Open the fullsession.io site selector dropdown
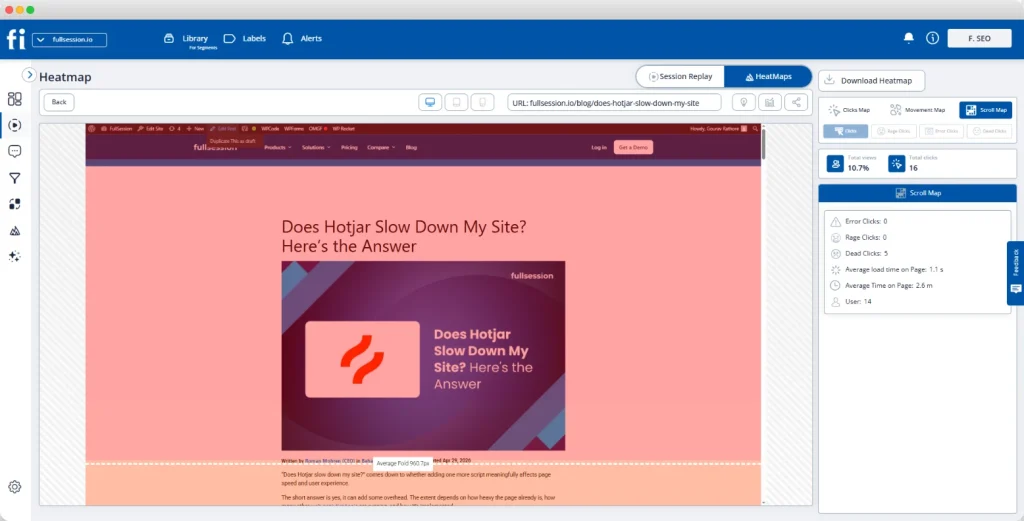The height and width of the screenshot is (521, 1024). 69,40
